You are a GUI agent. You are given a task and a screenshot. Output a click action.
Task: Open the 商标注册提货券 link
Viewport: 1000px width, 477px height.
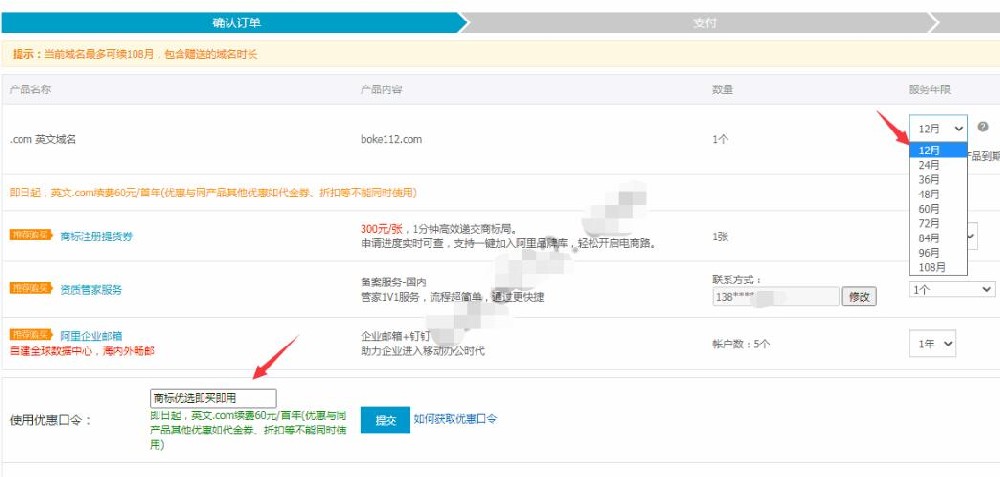(96, 236)
